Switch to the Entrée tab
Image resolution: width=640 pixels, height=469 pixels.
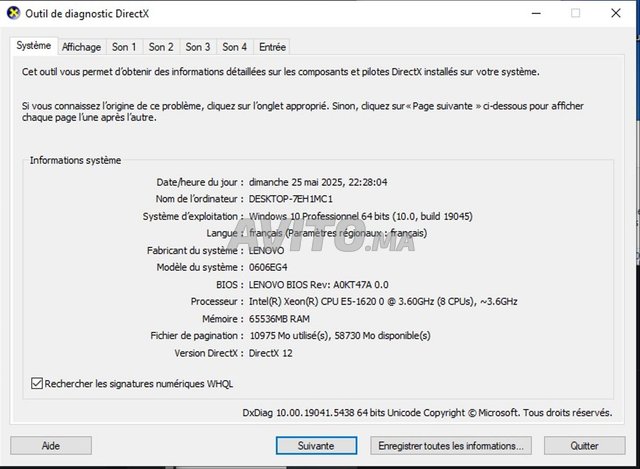click(x=272, y=47)
